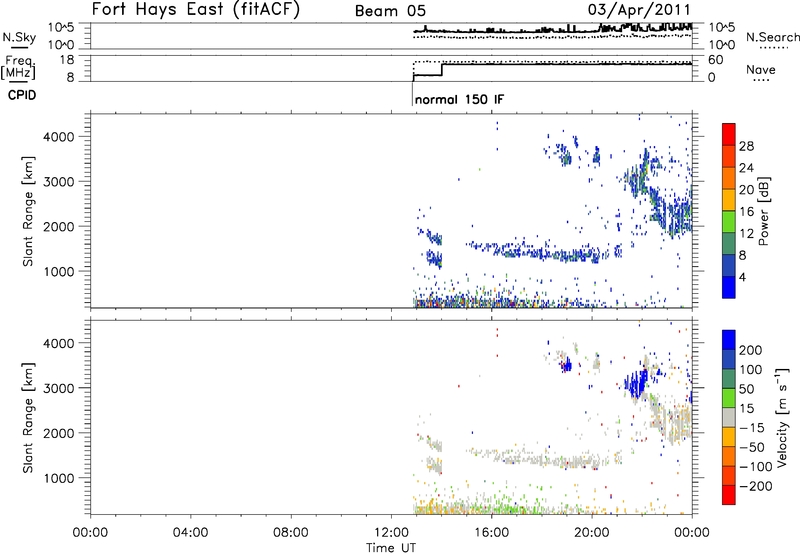The width and height of the screenshot is (800, 554).
Task: Click 'Slant Range [km]' label of velocity panel
Action: coord(28,418)
